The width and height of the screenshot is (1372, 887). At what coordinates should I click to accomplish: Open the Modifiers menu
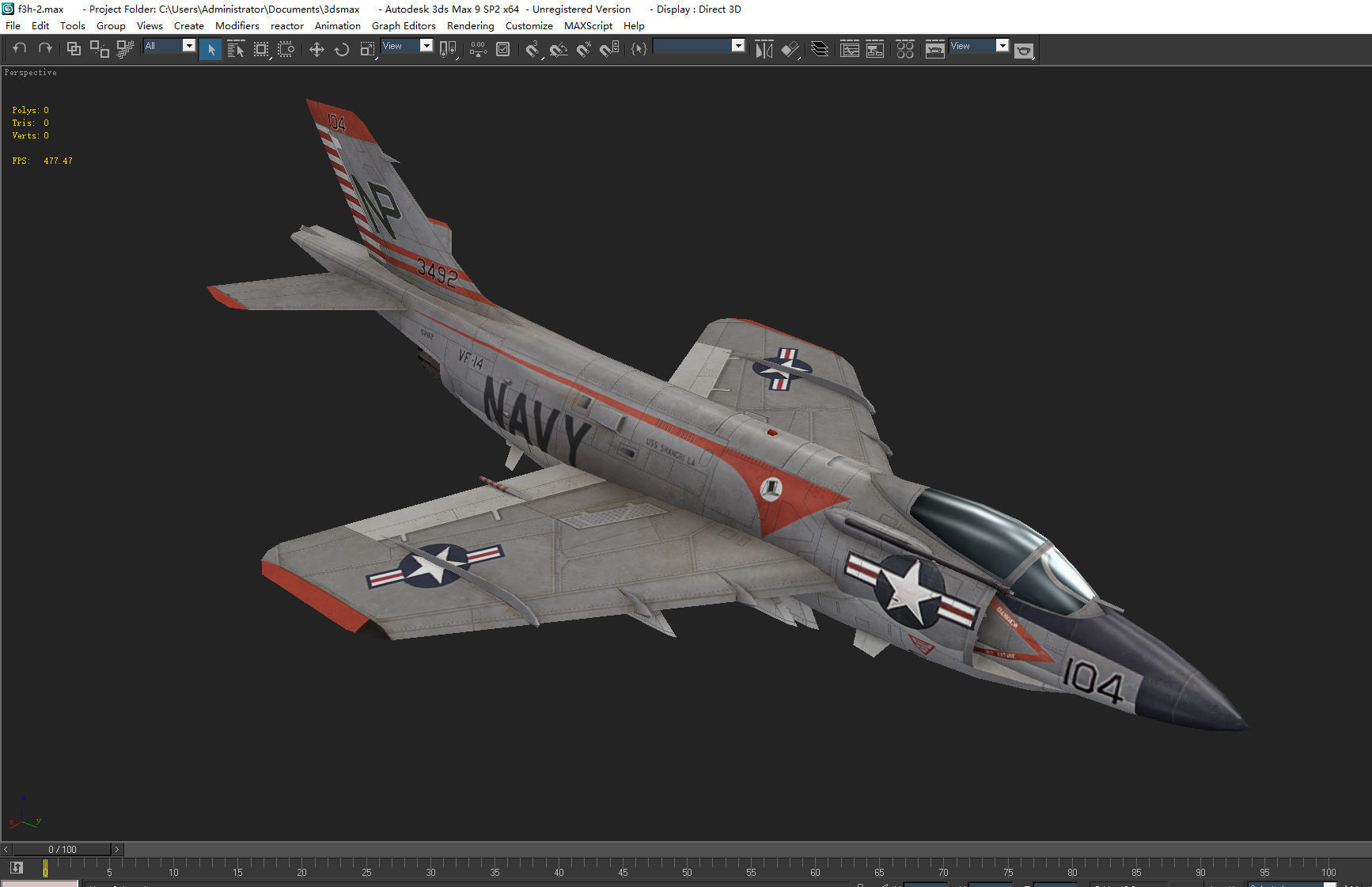point(237,25)
